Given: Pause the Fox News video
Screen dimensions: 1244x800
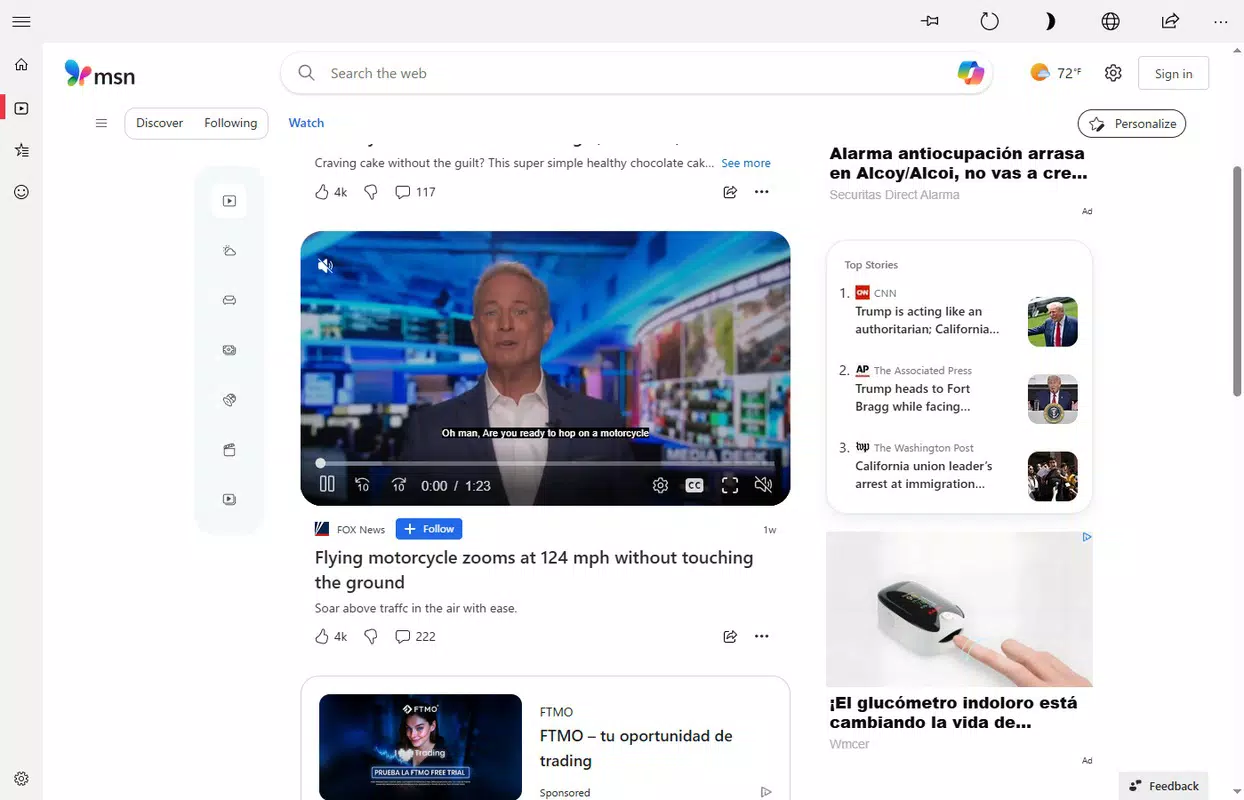Looking at the screenshot, I should pos(327,484).
